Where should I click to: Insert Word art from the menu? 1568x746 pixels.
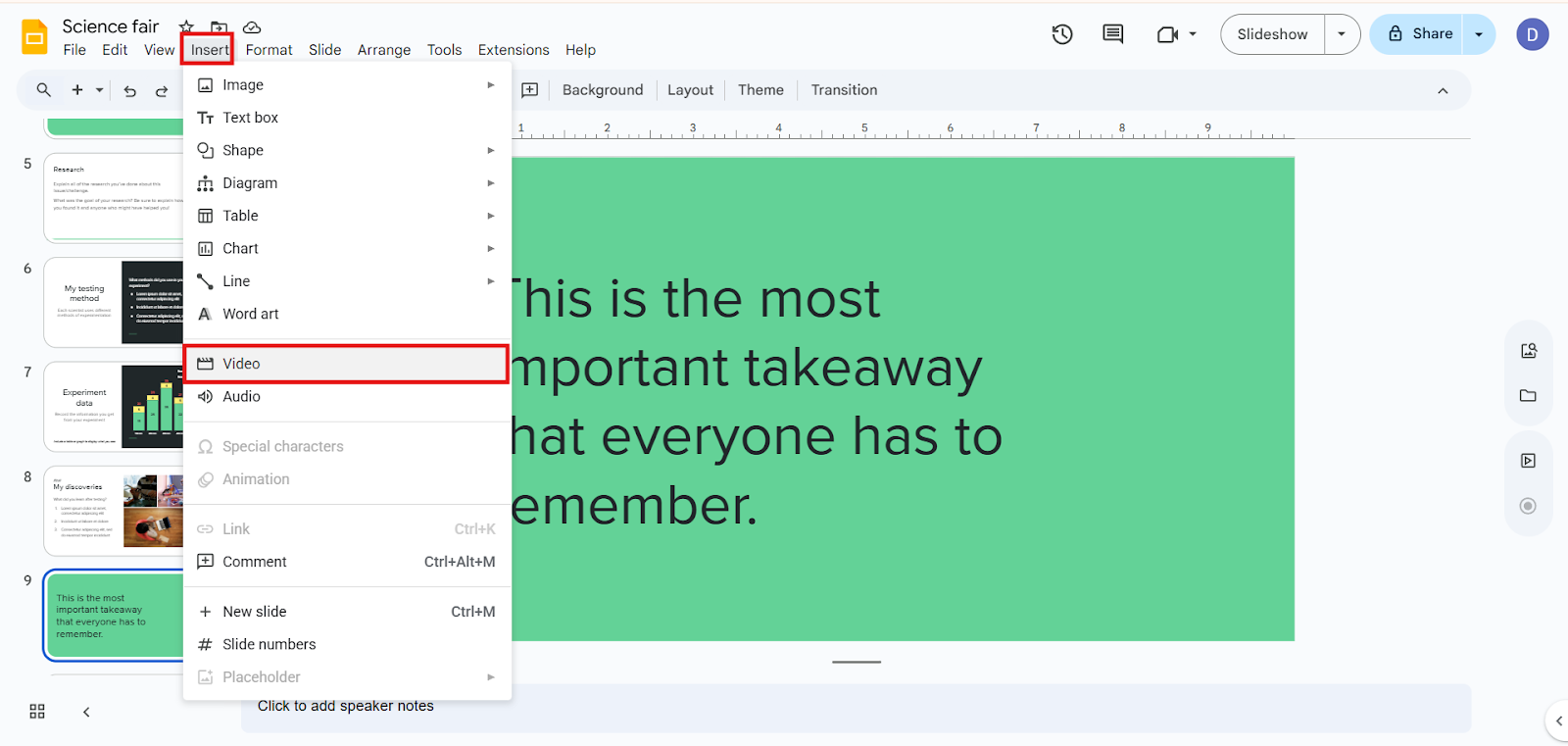coord(347,314)
